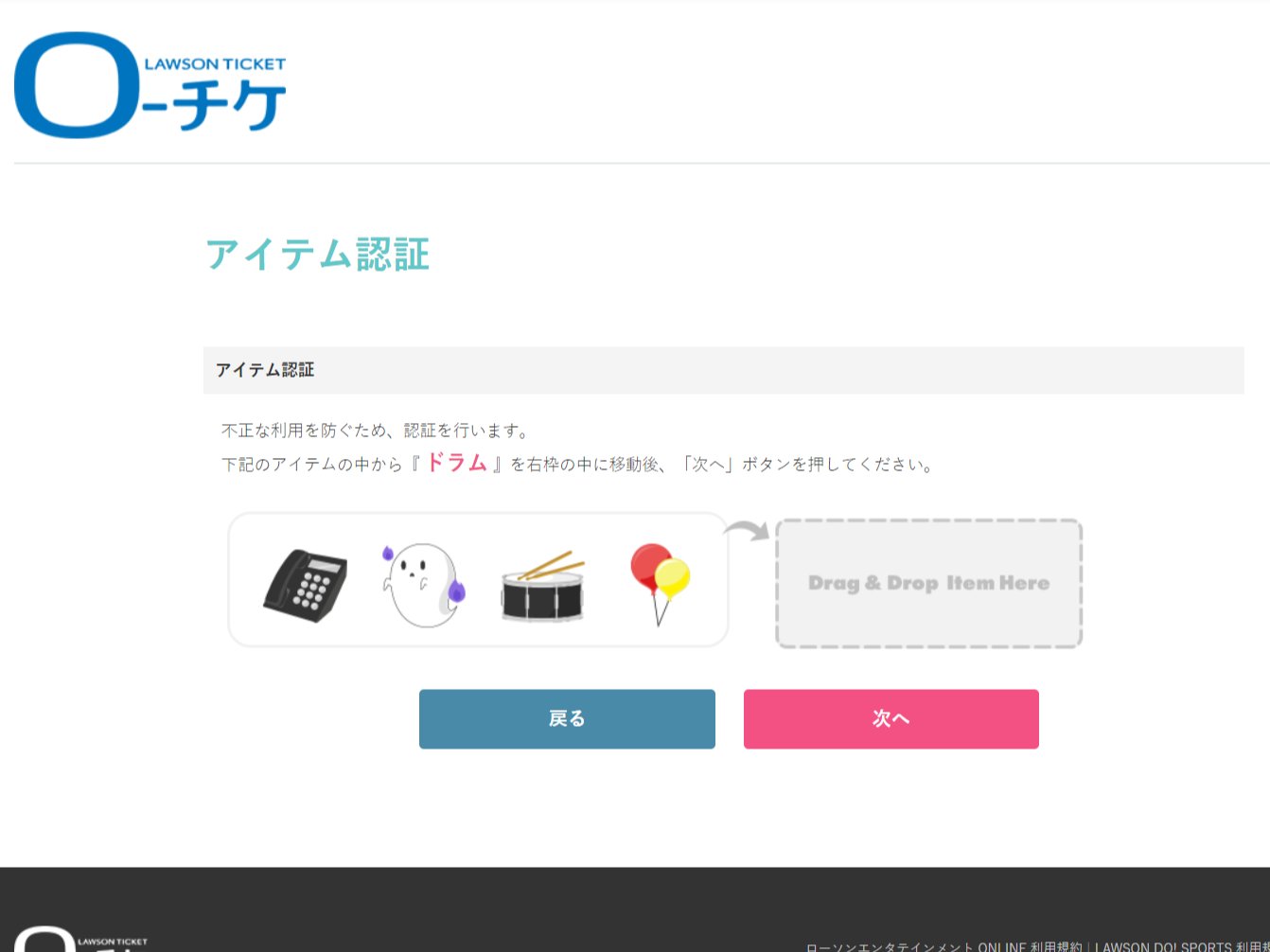Open the blue Lawson Ticket header logo
Screen dimensions: 1270x952
(x=150, y=85)
